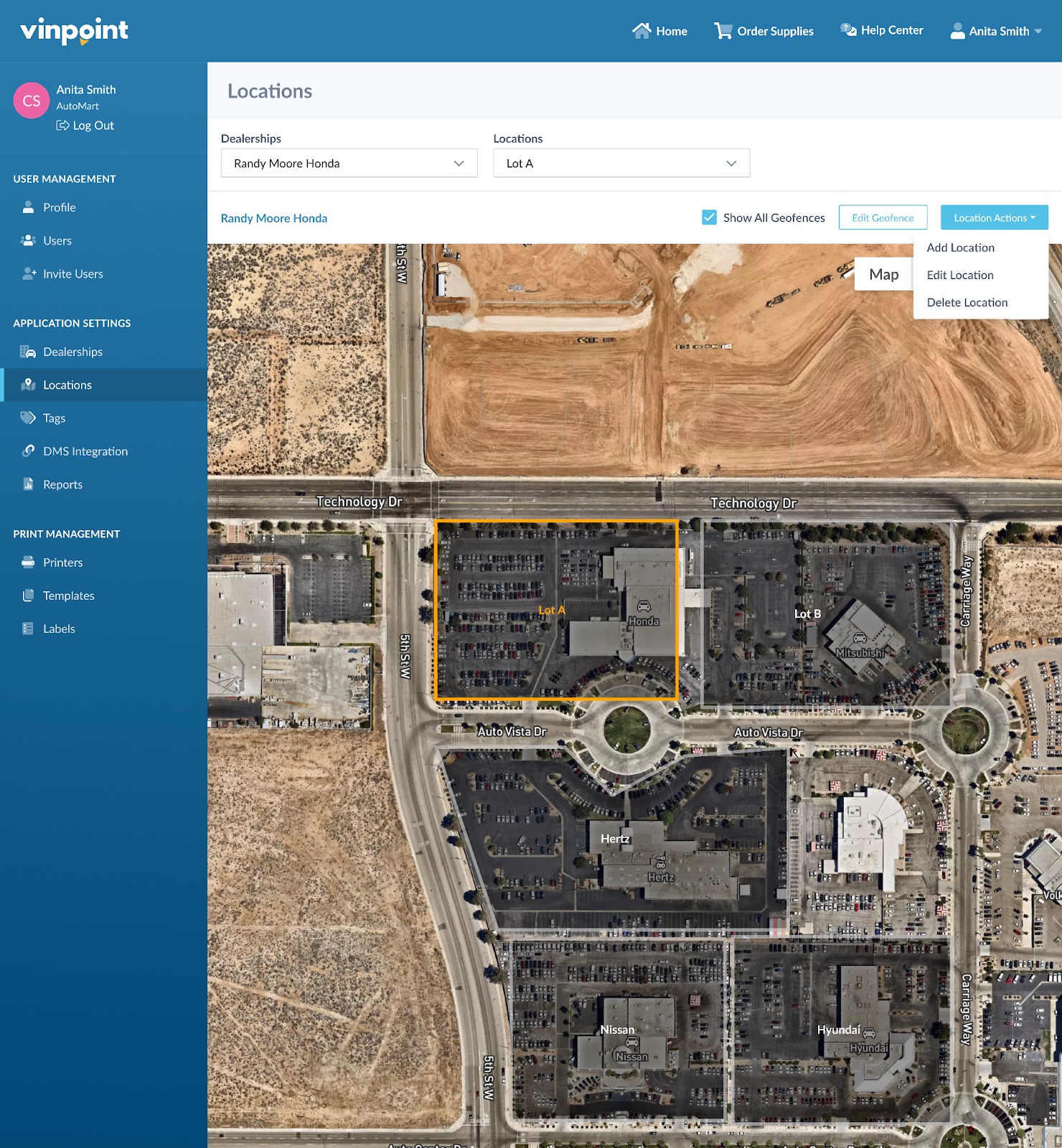Click the Log Out link text
The height and width of the screenshot is (1148, 1062).
(x=93, y=126)
